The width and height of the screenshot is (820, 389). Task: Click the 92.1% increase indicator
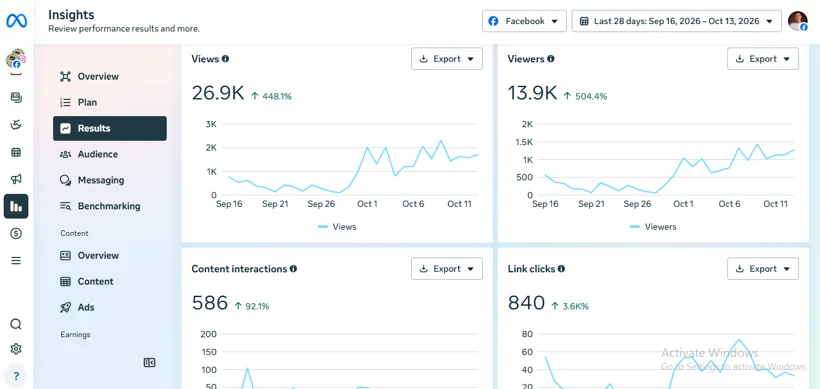coord(252,306)
